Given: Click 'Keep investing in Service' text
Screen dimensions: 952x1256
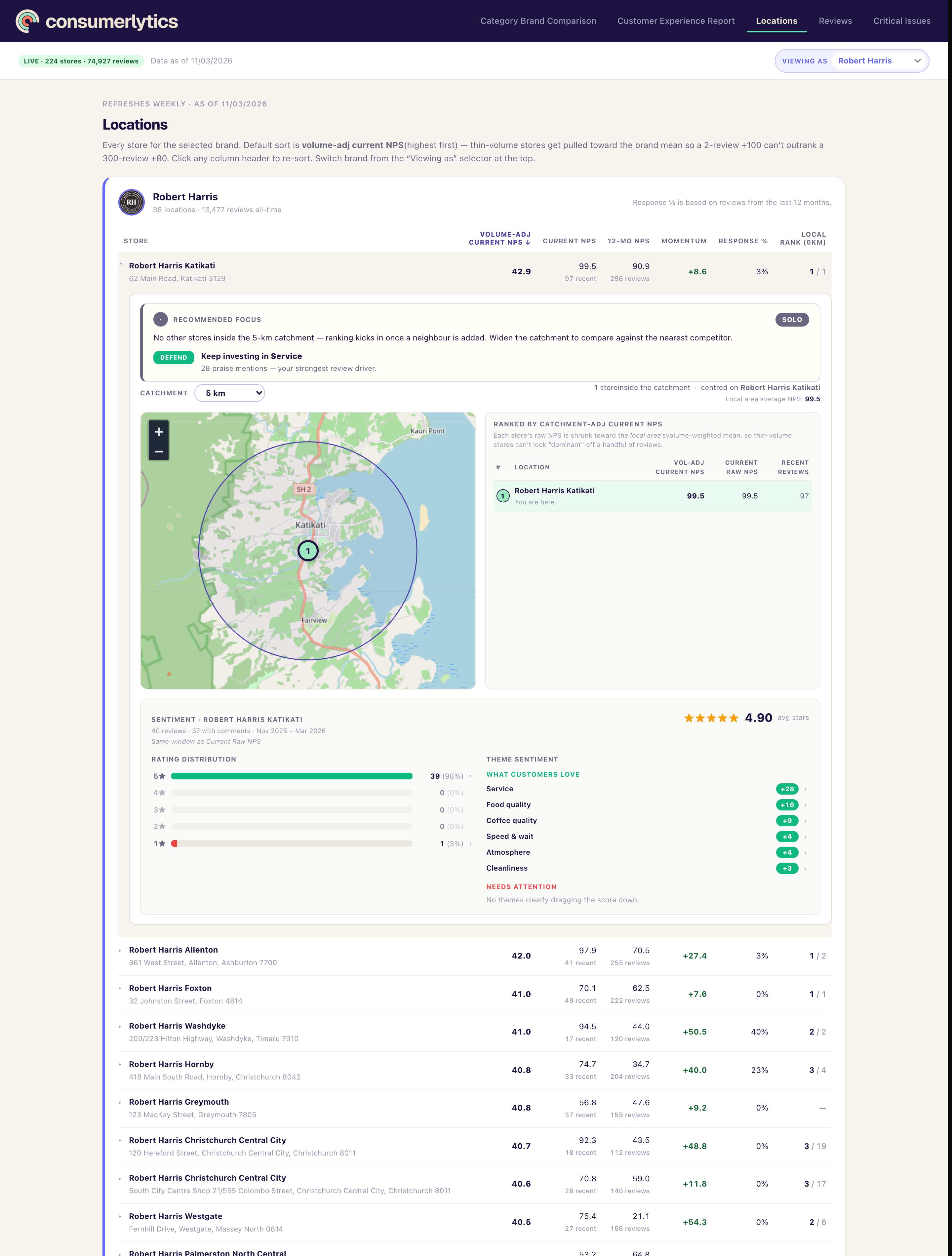Looking at the screenshot, I should pyautogui.click(x=252, y=357).
